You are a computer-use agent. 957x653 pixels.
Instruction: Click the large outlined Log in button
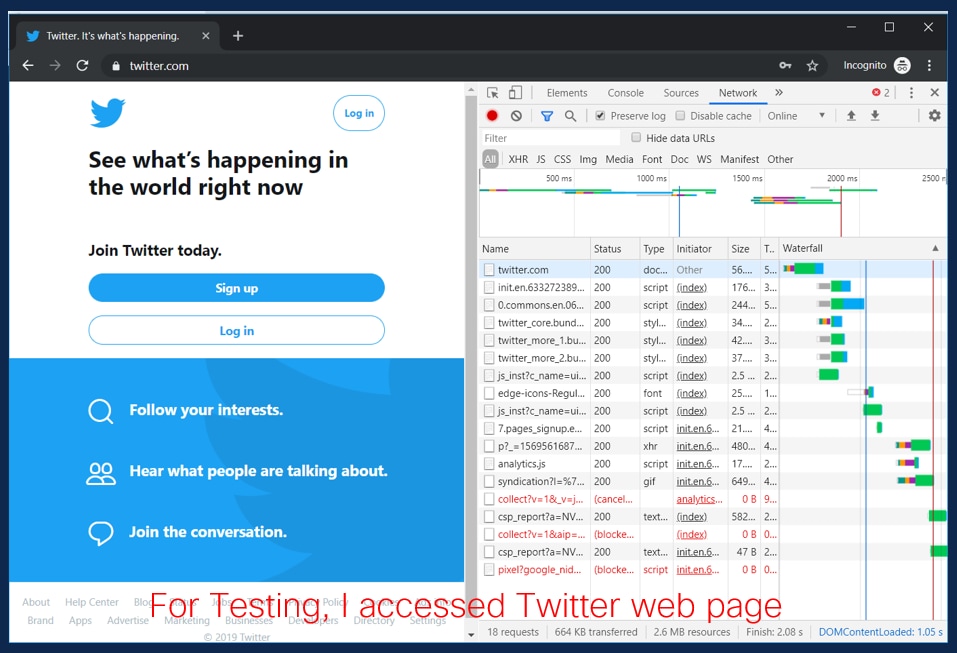tap(236, 330)
